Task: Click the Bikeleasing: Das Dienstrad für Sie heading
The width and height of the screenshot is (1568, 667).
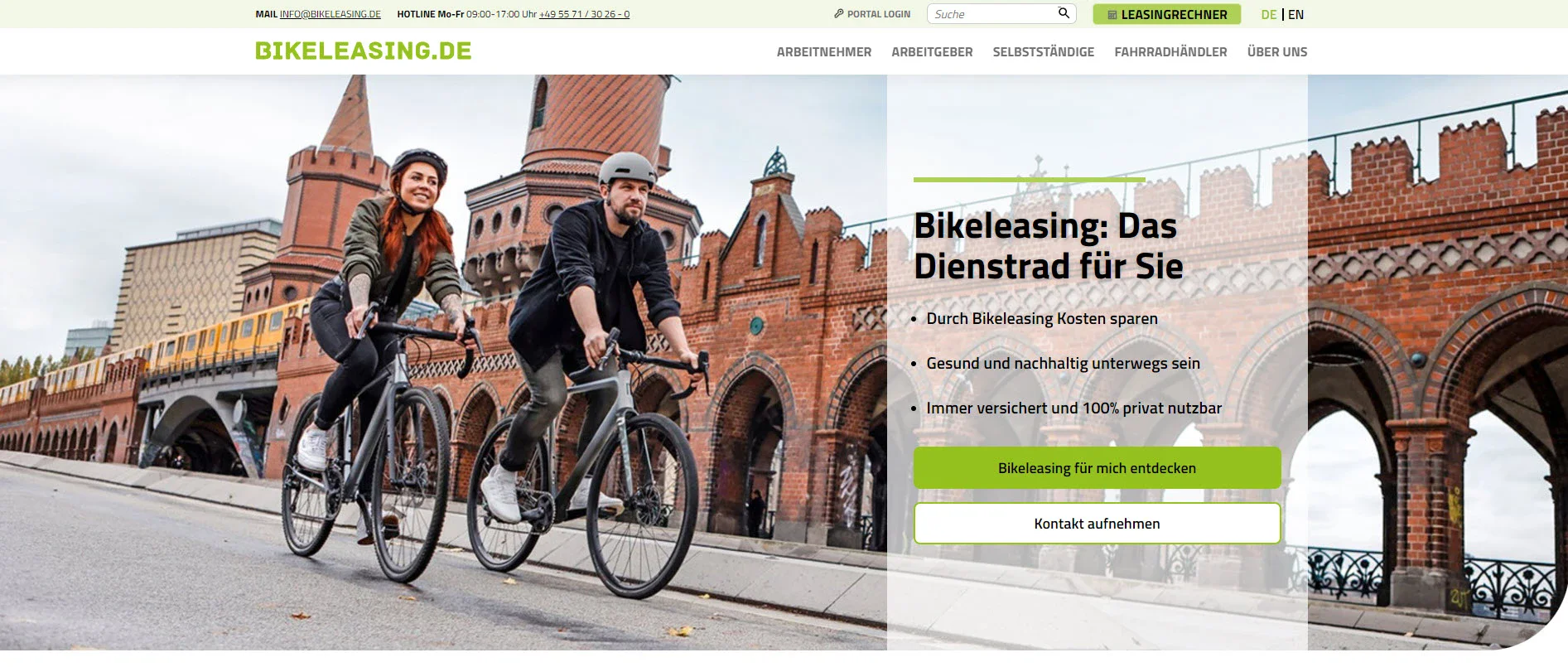Action: (1048, 246)
